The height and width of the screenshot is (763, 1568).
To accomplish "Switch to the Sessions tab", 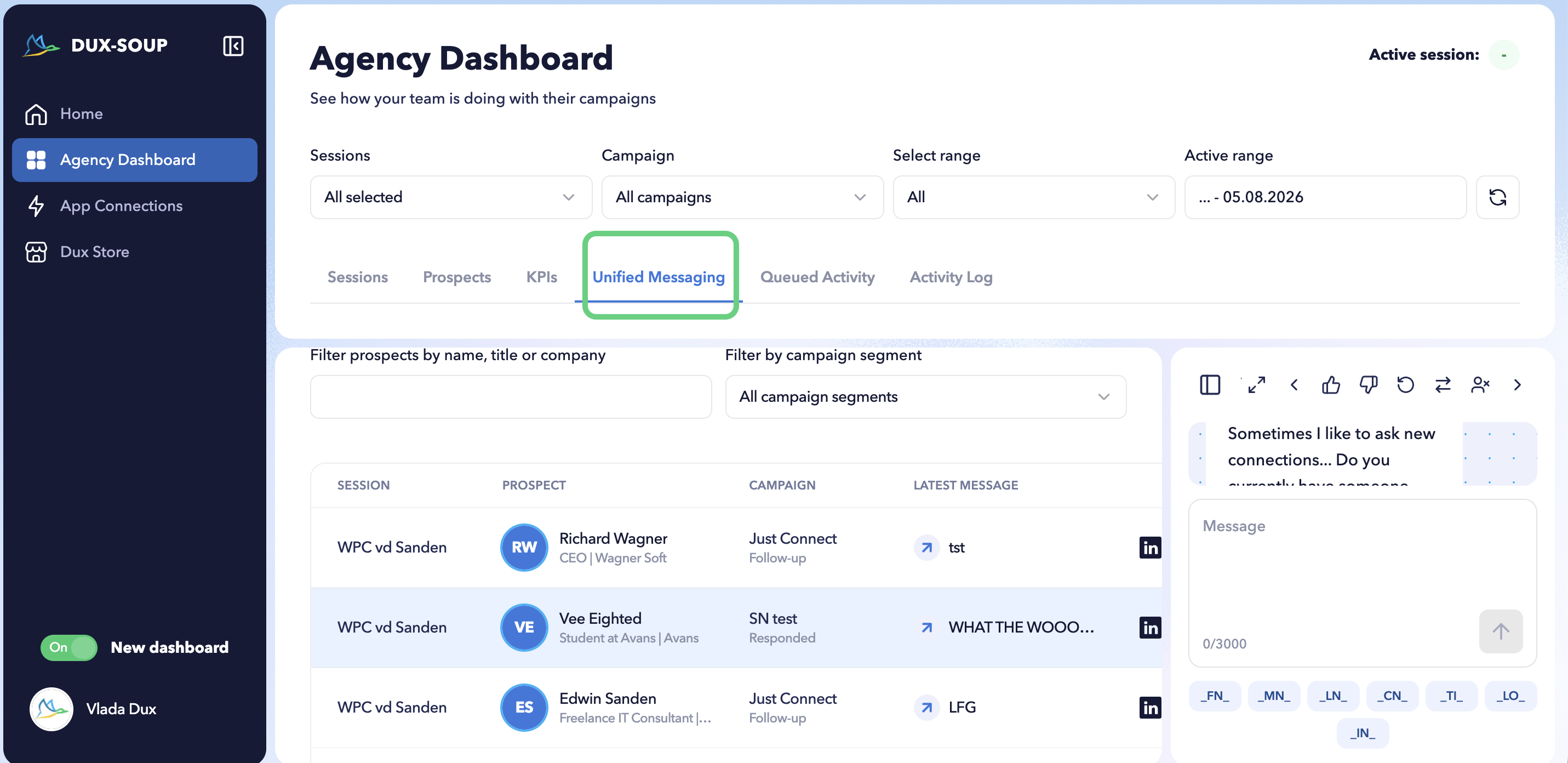I will click(x=357, y=277).
